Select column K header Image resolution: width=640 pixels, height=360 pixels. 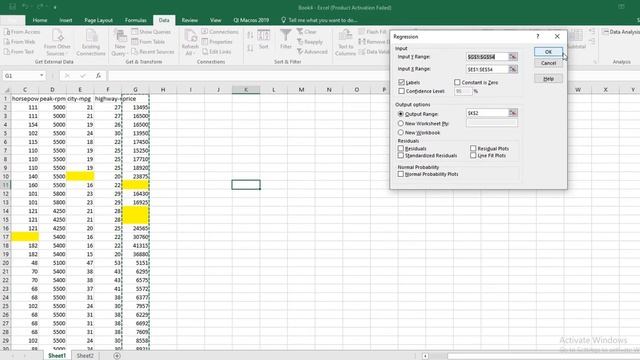246,89
